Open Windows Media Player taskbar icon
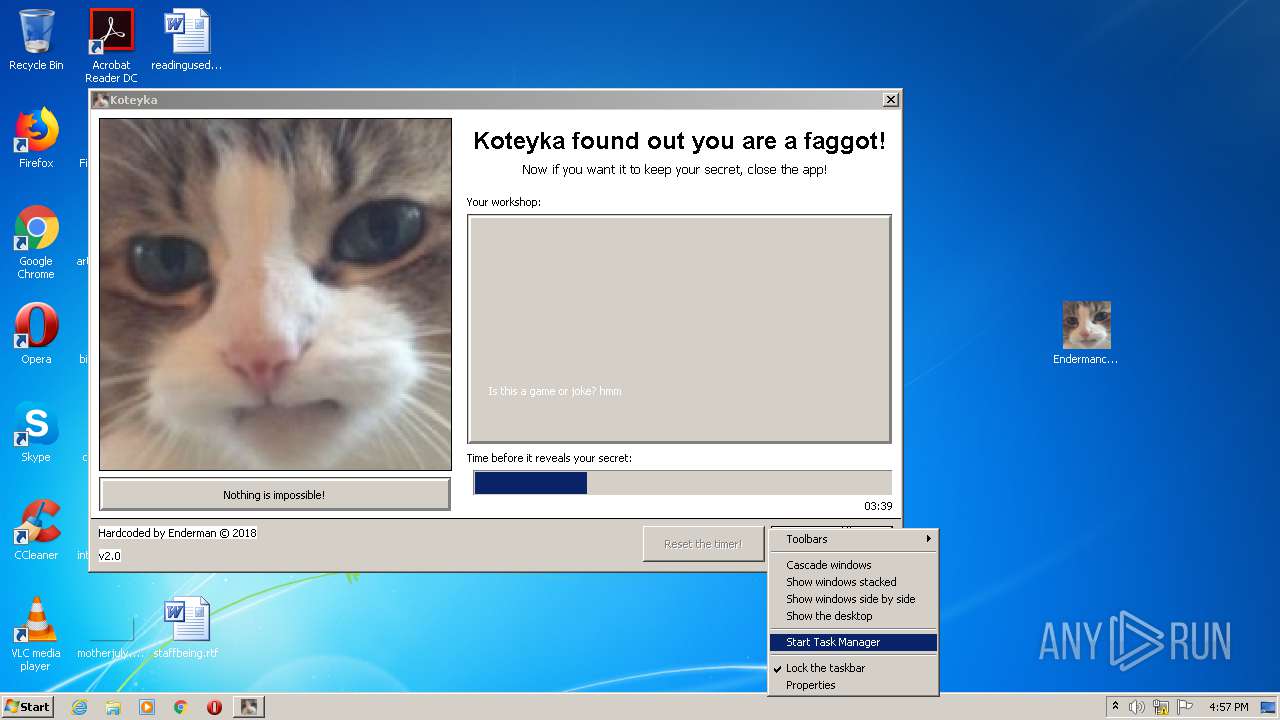Viewport: 1280px width, 720px height. (147, 707)
